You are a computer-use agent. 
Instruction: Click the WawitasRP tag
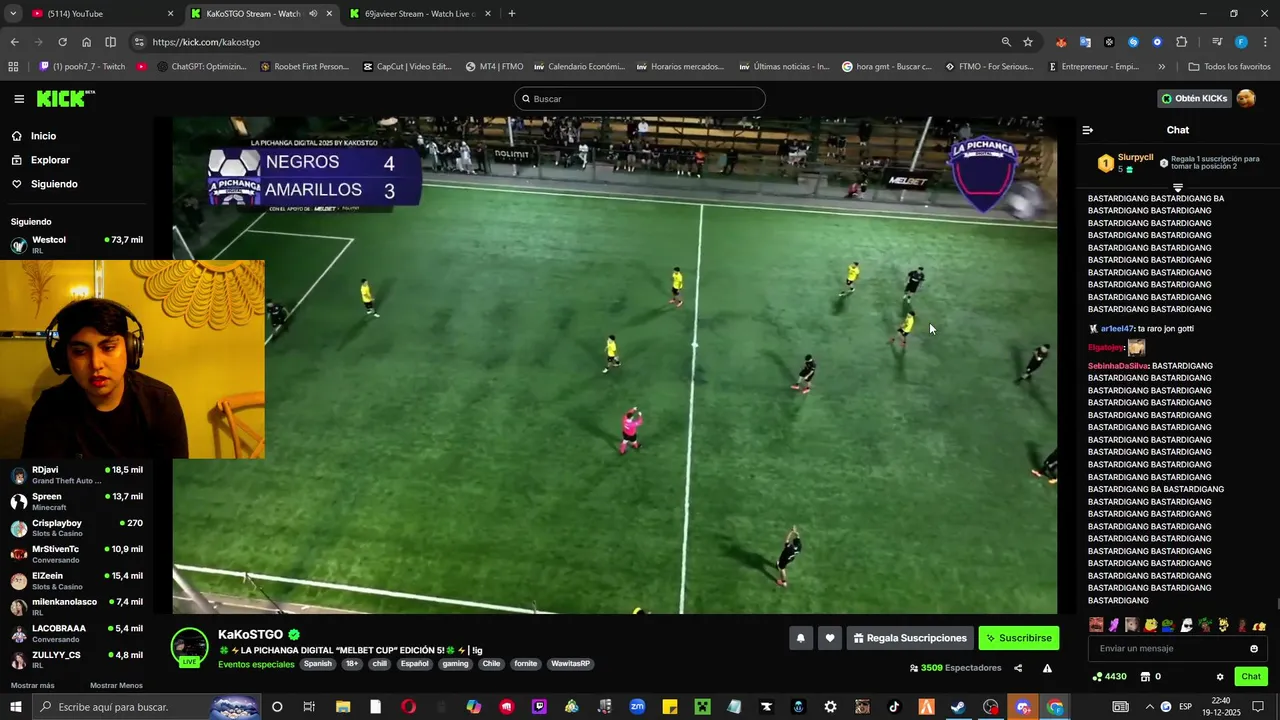point(570,664)
